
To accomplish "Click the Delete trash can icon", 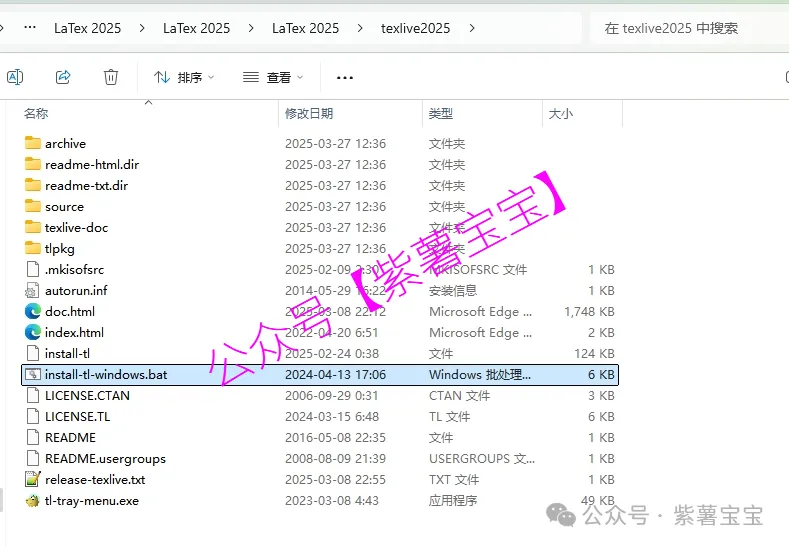I will pyautogui.click(x=111, y=77).
